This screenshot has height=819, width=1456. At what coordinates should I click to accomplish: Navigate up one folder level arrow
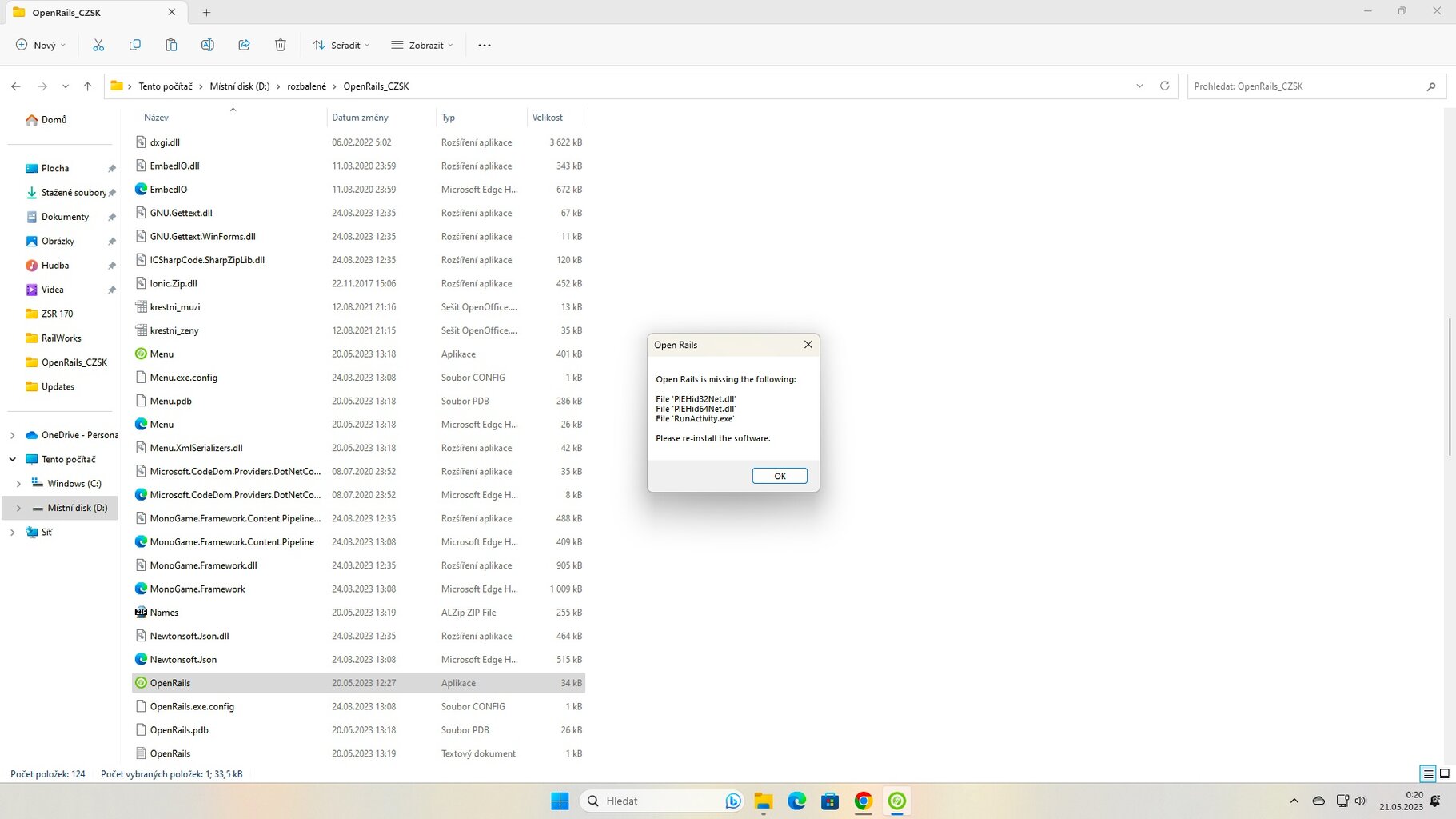point(88,86)
